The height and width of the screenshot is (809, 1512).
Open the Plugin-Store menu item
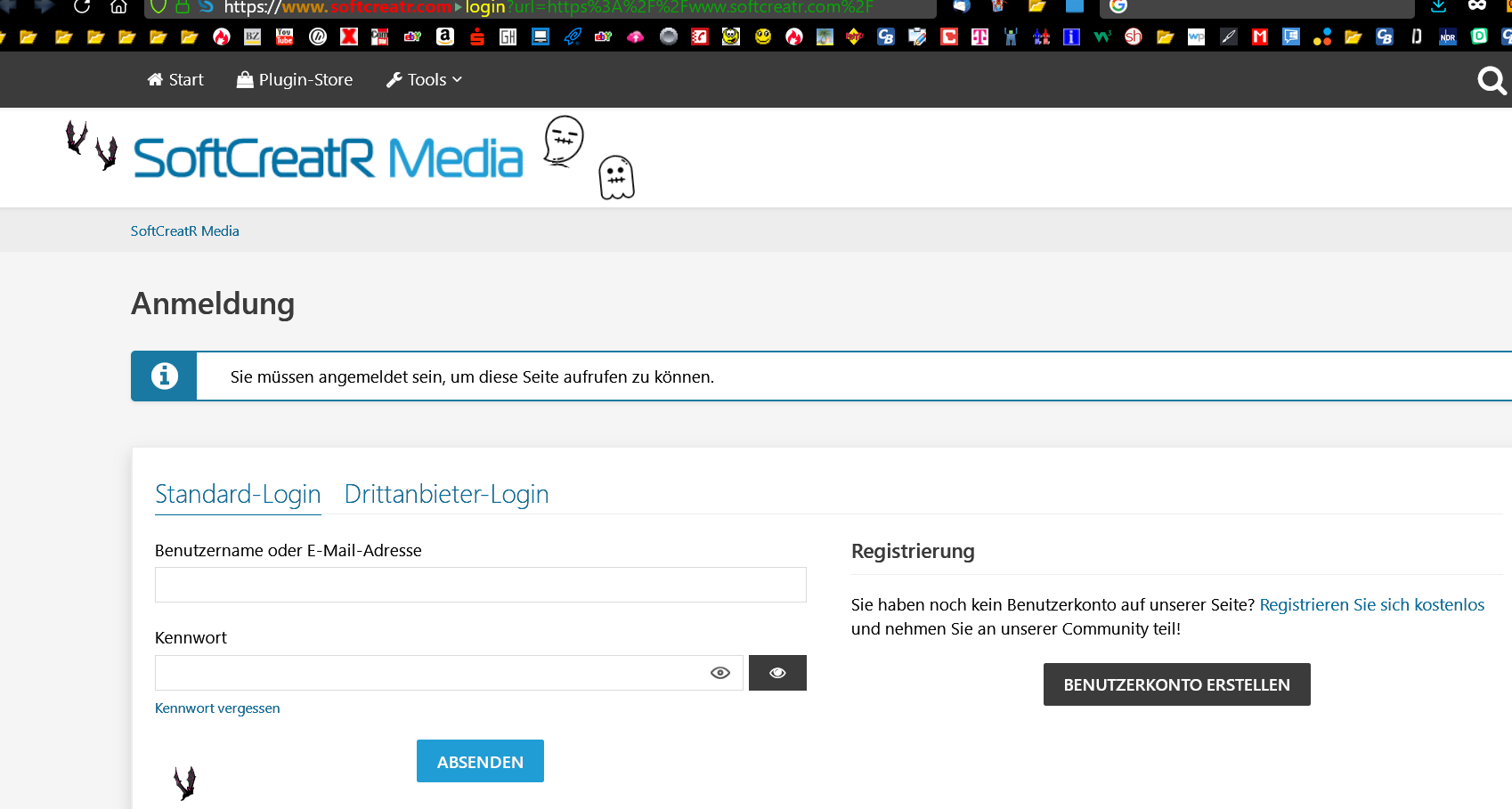[295, 80]
